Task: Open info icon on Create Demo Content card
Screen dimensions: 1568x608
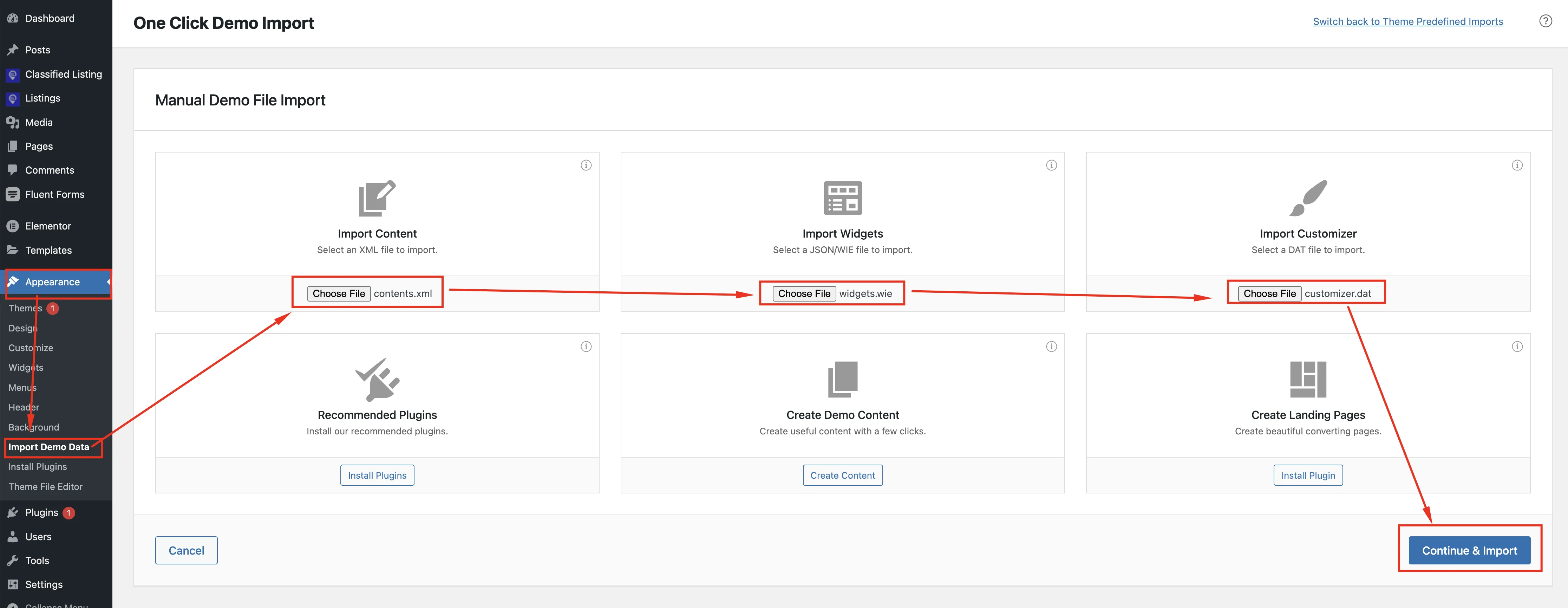Action: click(1051, 347)
